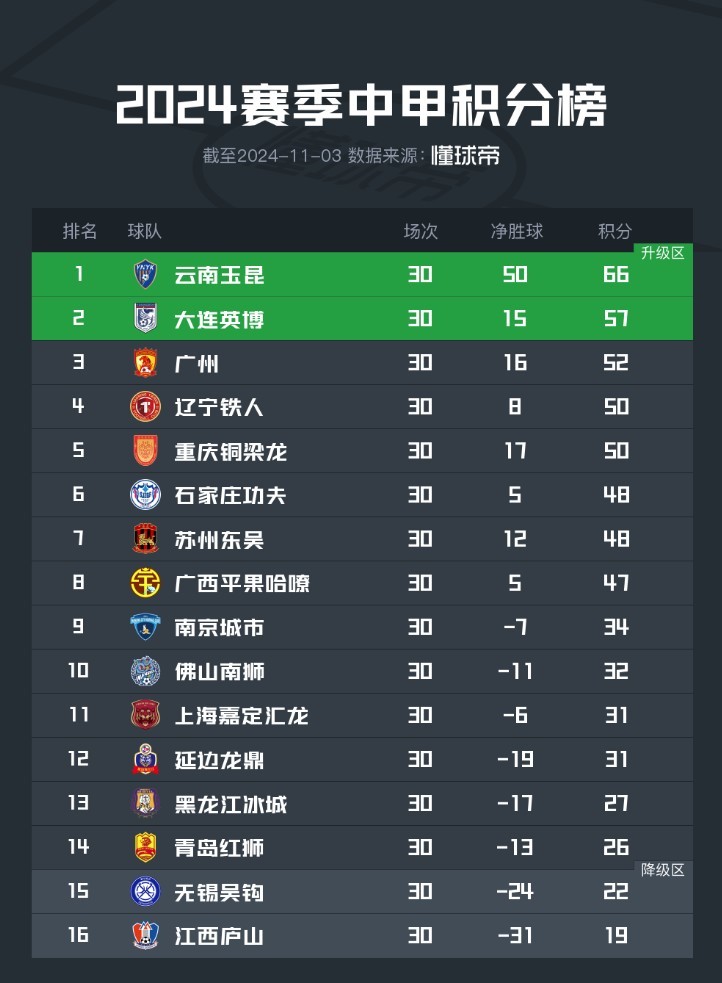
Task: Click the 降级区 (relegation zone) label
Action: (663, 870)
